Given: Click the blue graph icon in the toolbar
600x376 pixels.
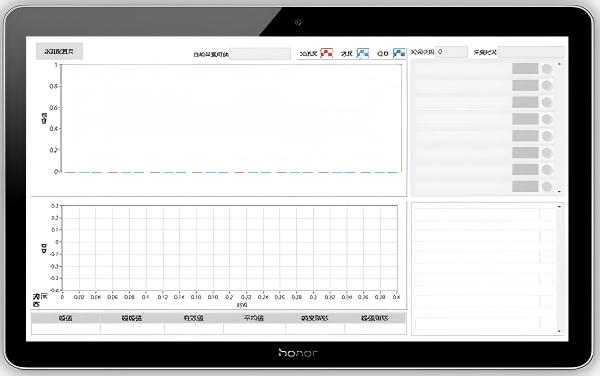Looking at the screenshot, I should 363,53.
